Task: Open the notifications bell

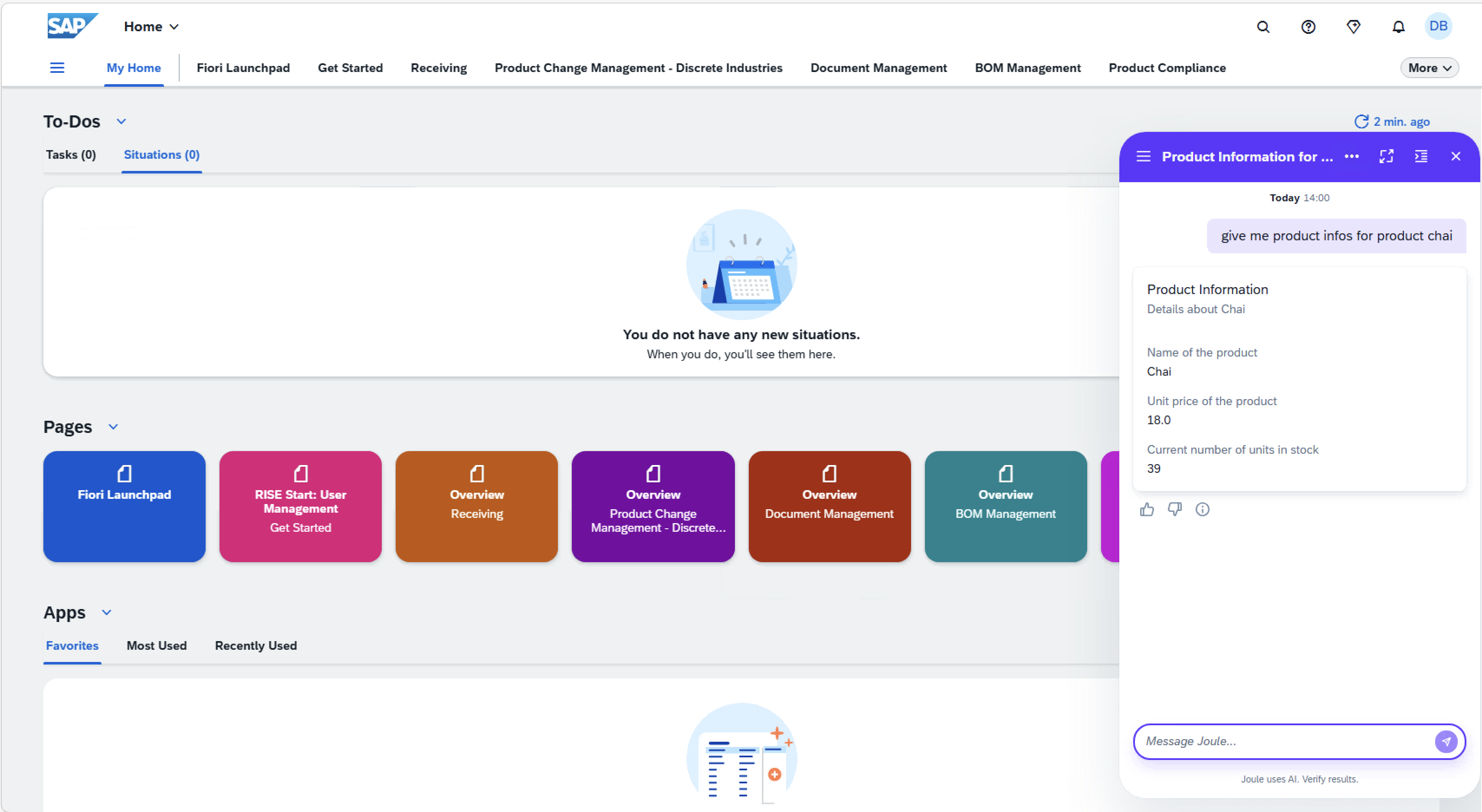Action: pos(1399,27)
